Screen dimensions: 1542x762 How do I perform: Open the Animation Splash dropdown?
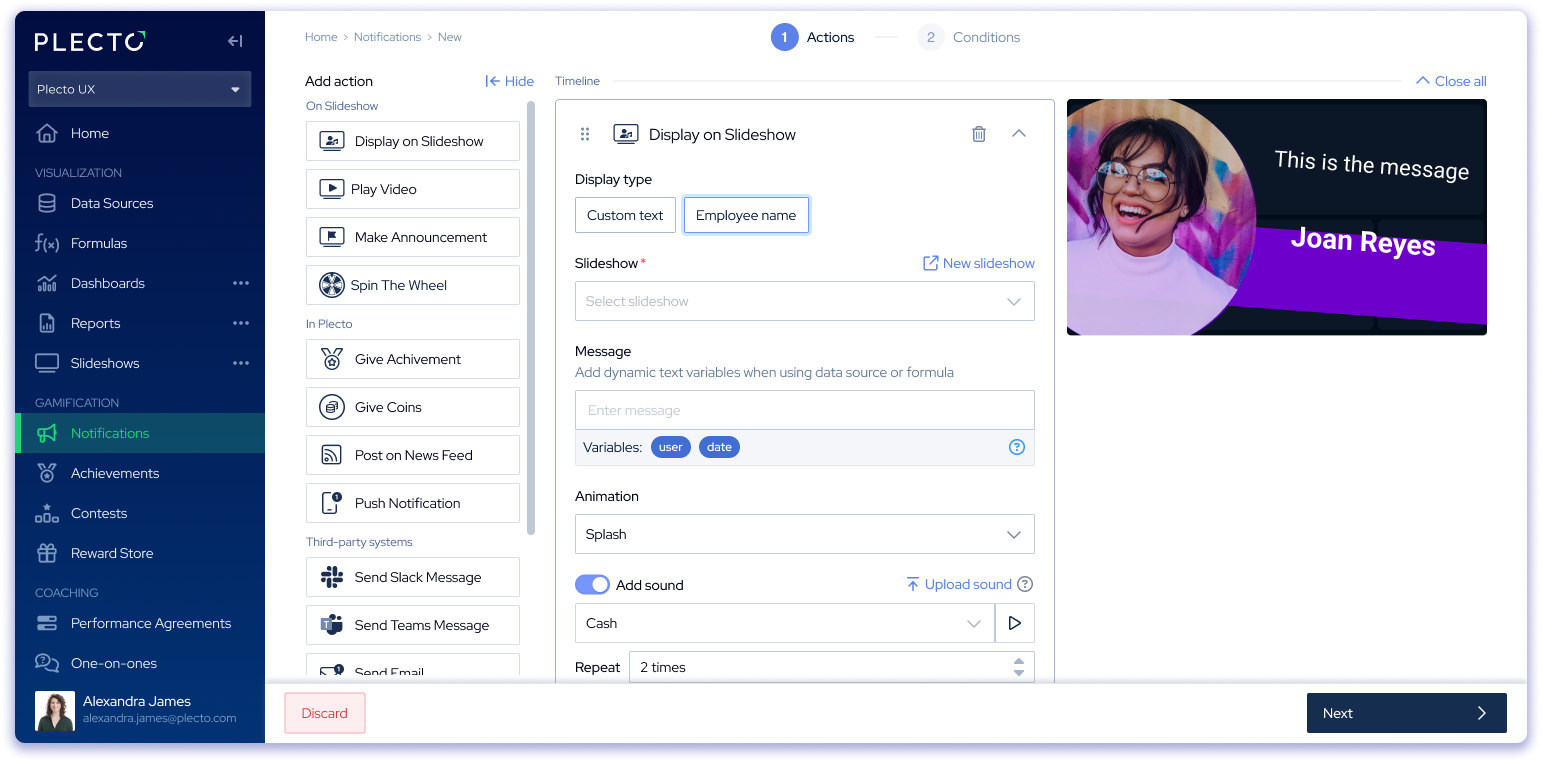(804, 534)
